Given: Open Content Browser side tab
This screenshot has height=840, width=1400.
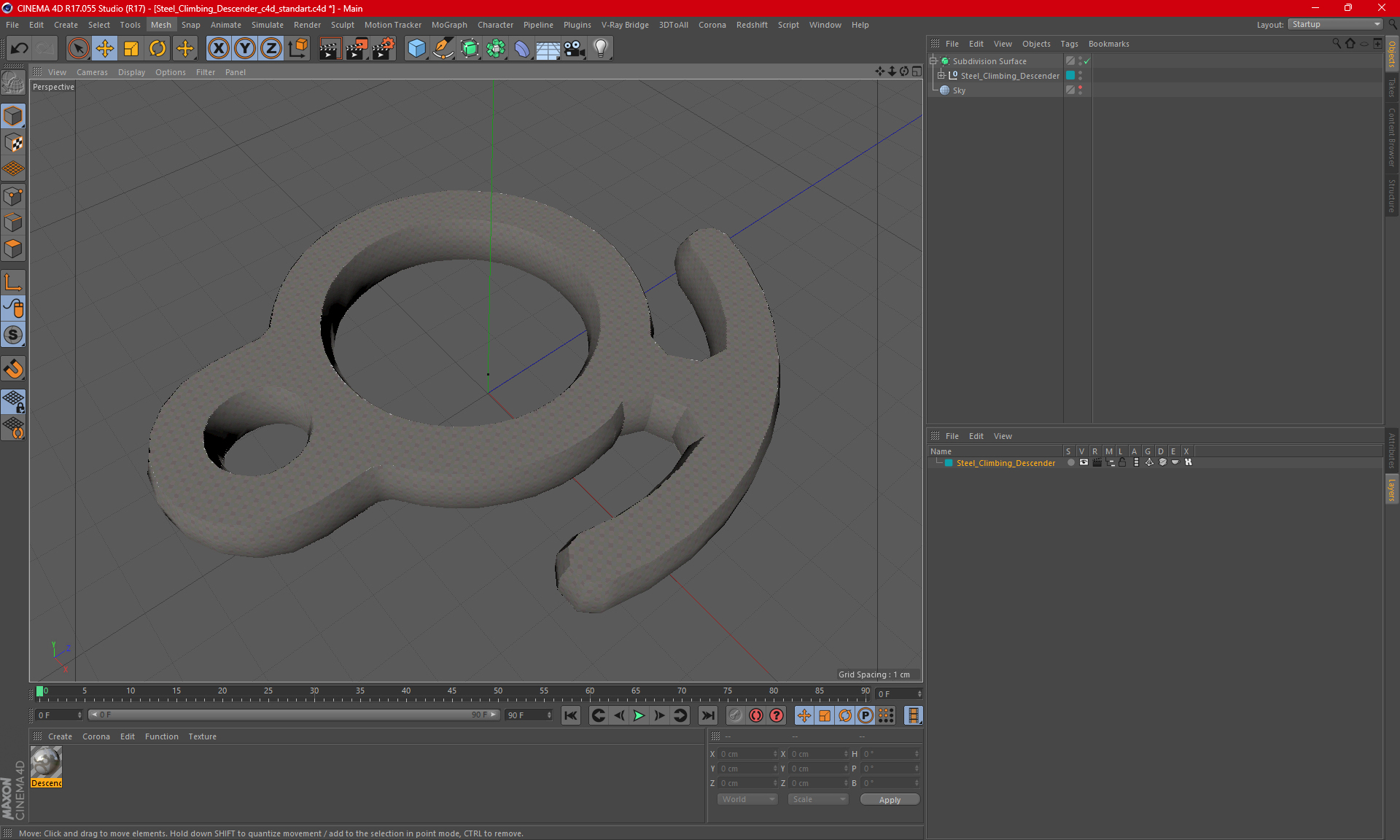Looking at the screenshot, I should click(x=1391, y=137).
